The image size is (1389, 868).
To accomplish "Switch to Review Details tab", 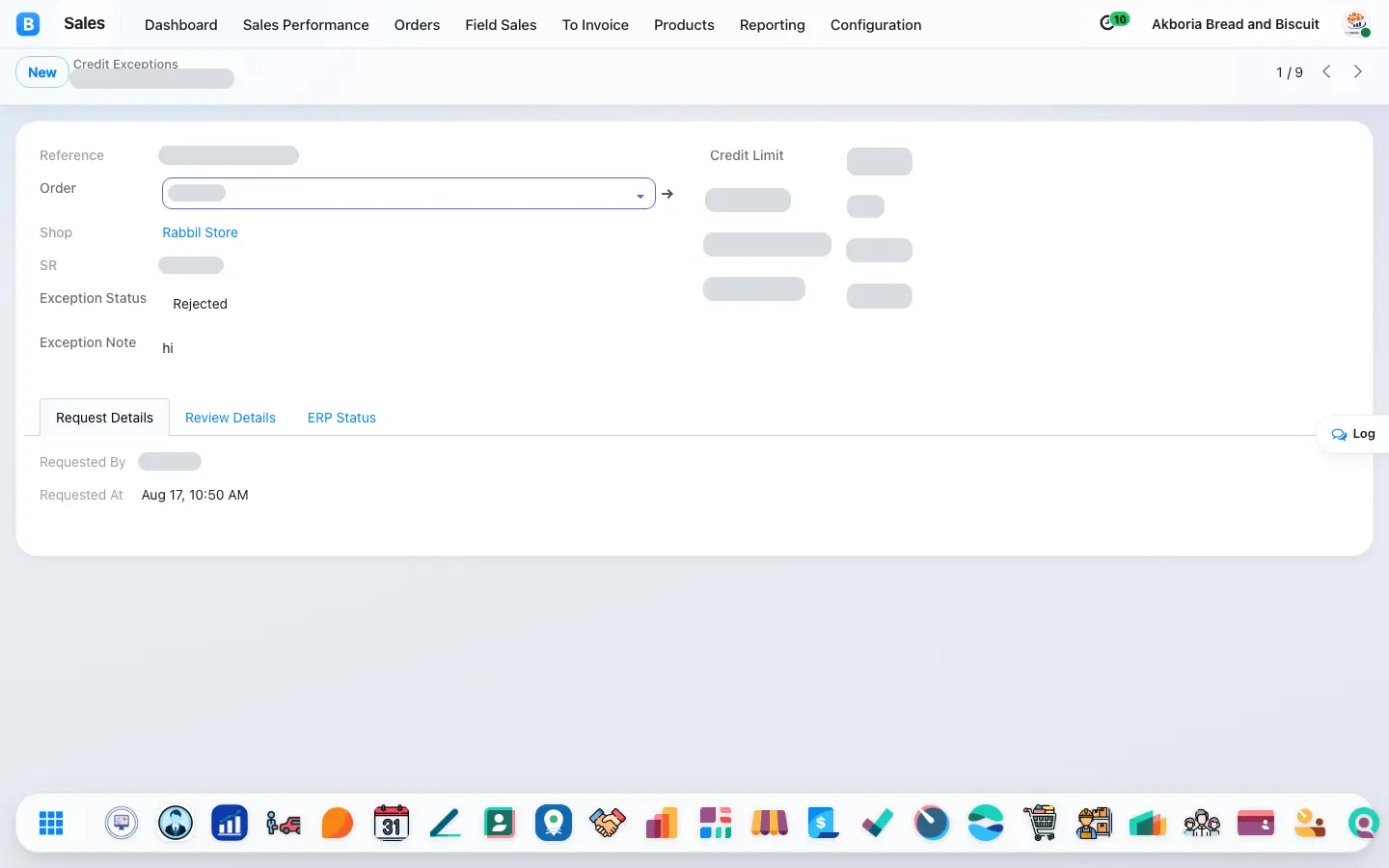I will (x=231, y=418).
